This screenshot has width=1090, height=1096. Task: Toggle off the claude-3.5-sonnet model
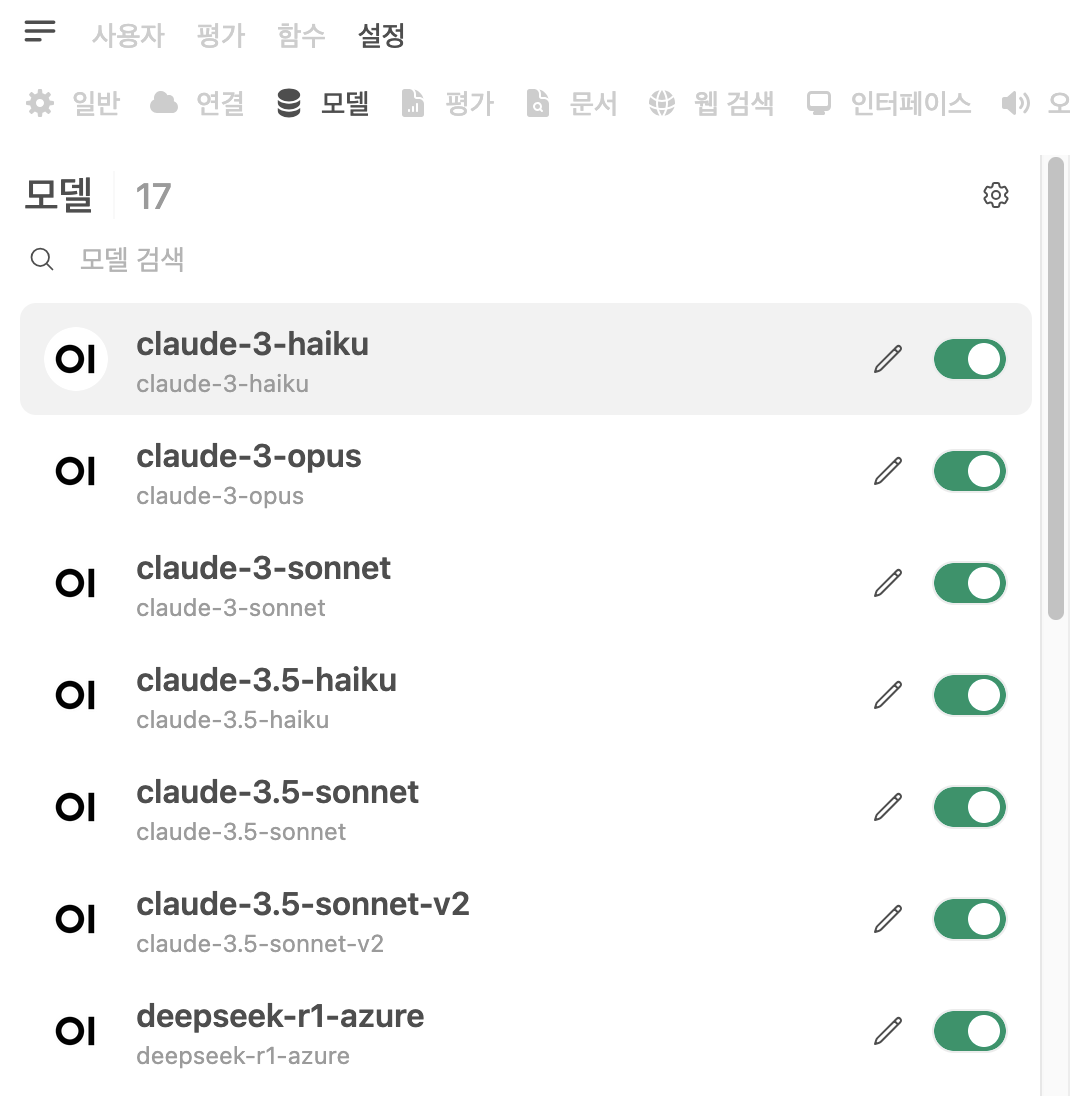(970, 807)
